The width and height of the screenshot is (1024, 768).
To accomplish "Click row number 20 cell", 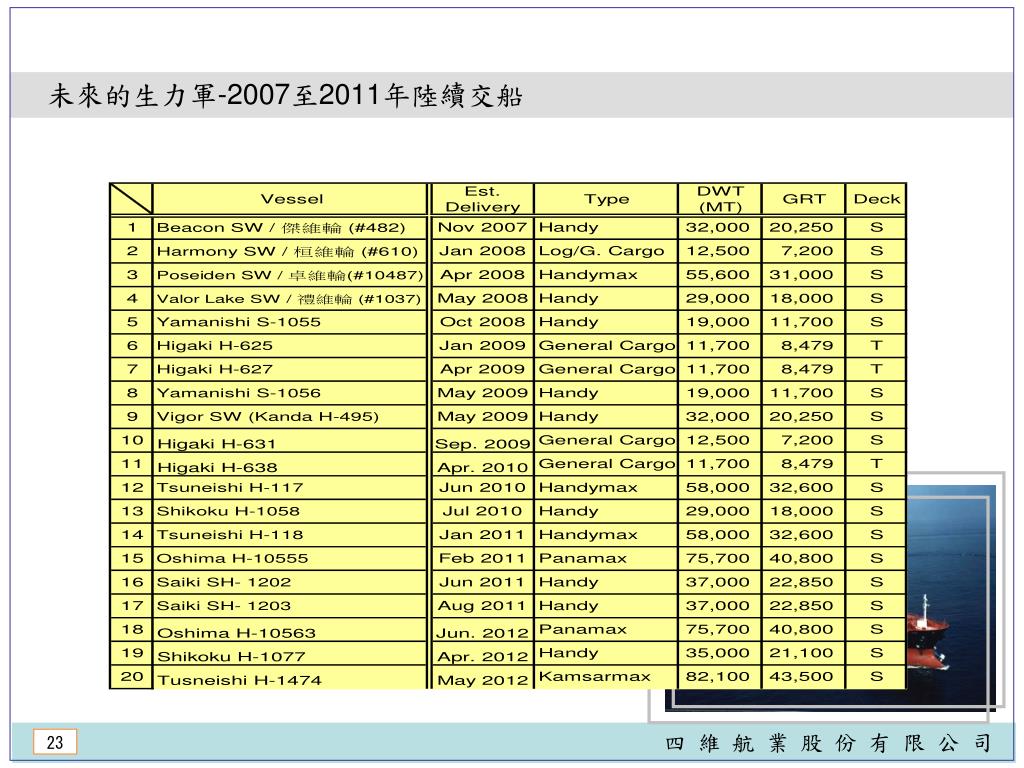I will point(131,677).
